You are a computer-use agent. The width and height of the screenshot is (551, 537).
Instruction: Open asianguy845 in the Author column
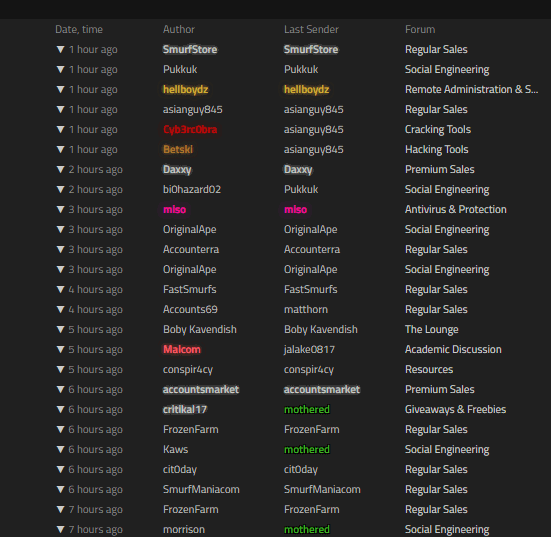point(193,110)
